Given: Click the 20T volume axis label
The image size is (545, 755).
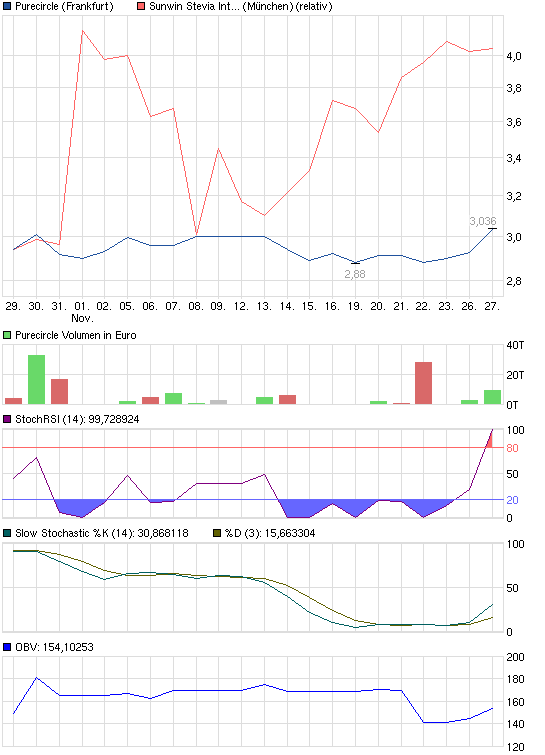Looking at the screenshot, I should pos(515,375).
